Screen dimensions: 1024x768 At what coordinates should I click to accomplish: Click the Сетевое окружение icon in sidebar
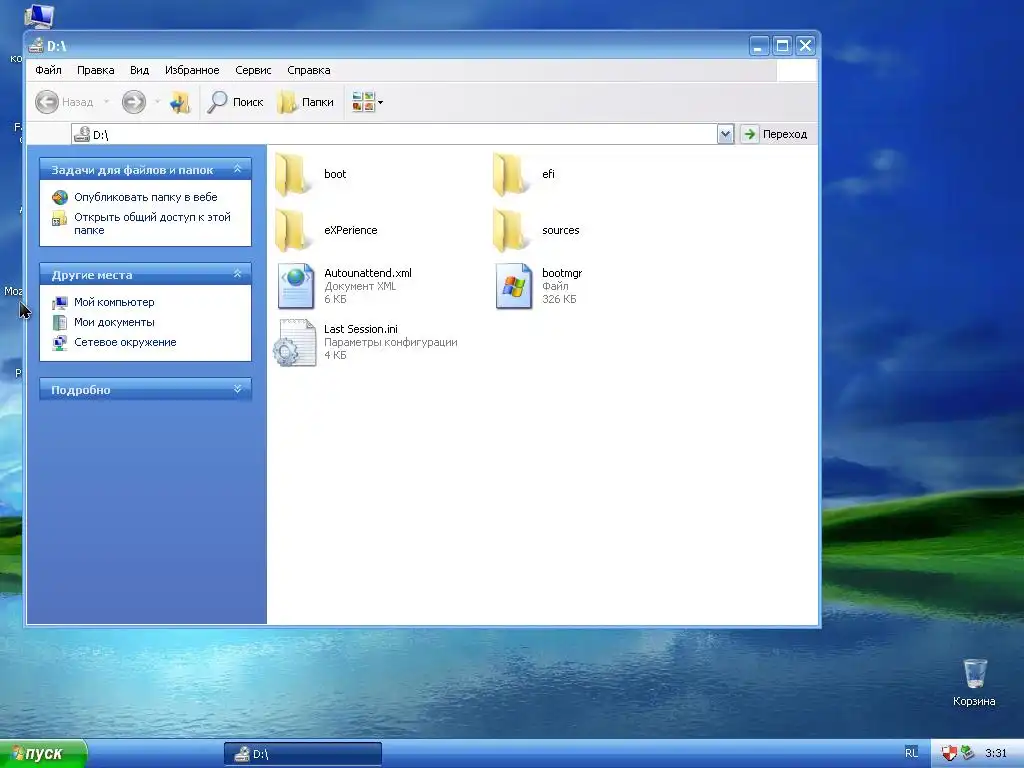pos(59,342)
